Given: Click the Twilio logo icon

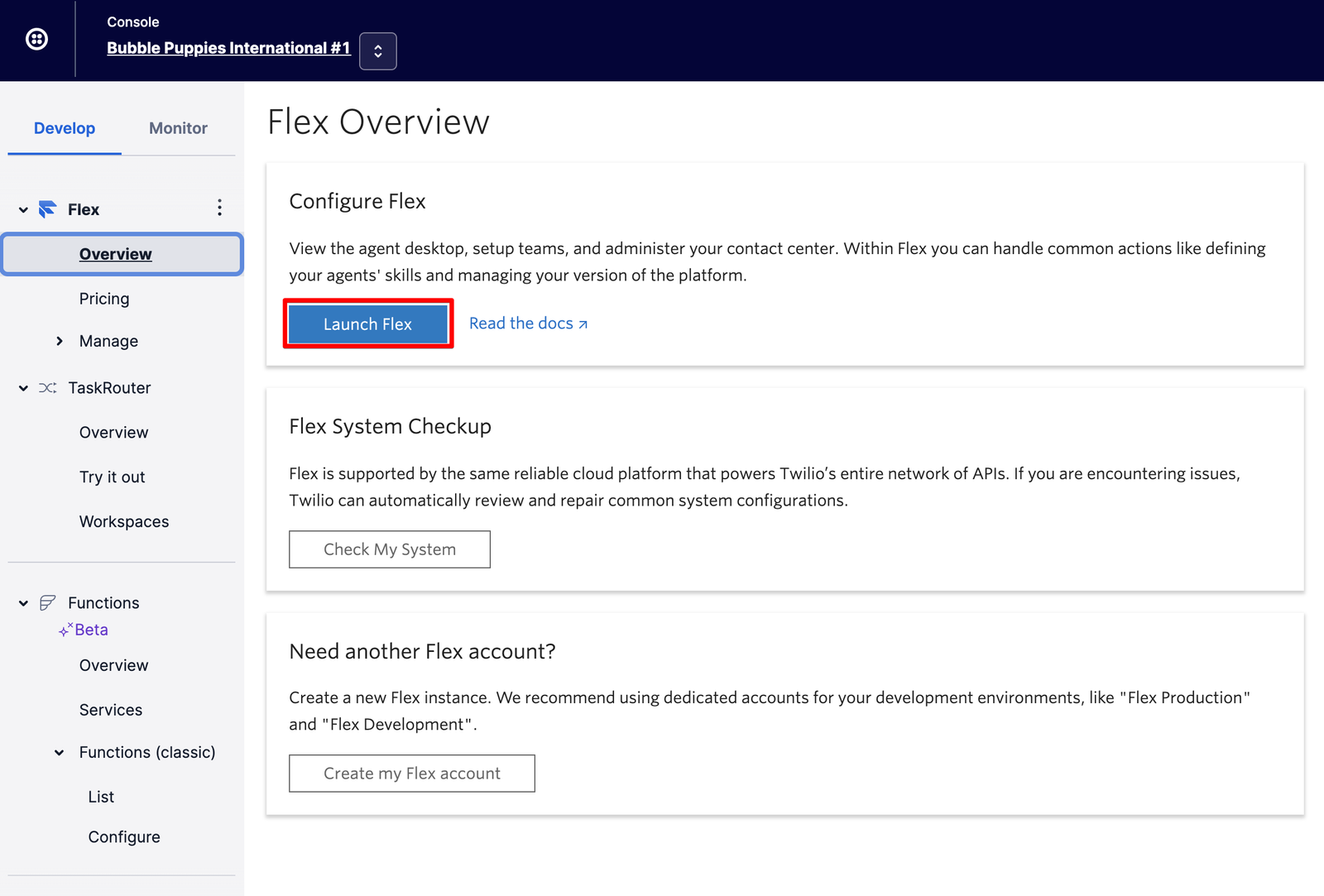Looking at the screenshot, I should [36, 39].
